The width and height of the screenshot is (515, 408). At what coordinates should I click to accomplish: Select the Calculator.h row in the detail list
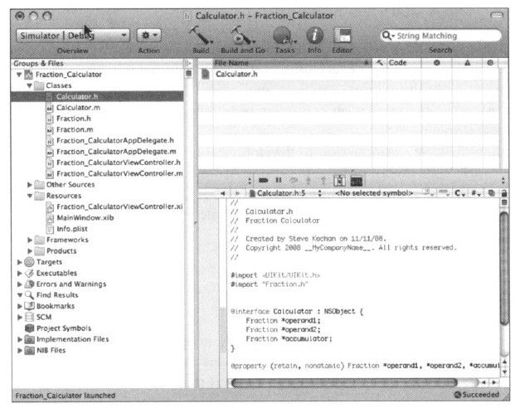(x=349, y=74)
